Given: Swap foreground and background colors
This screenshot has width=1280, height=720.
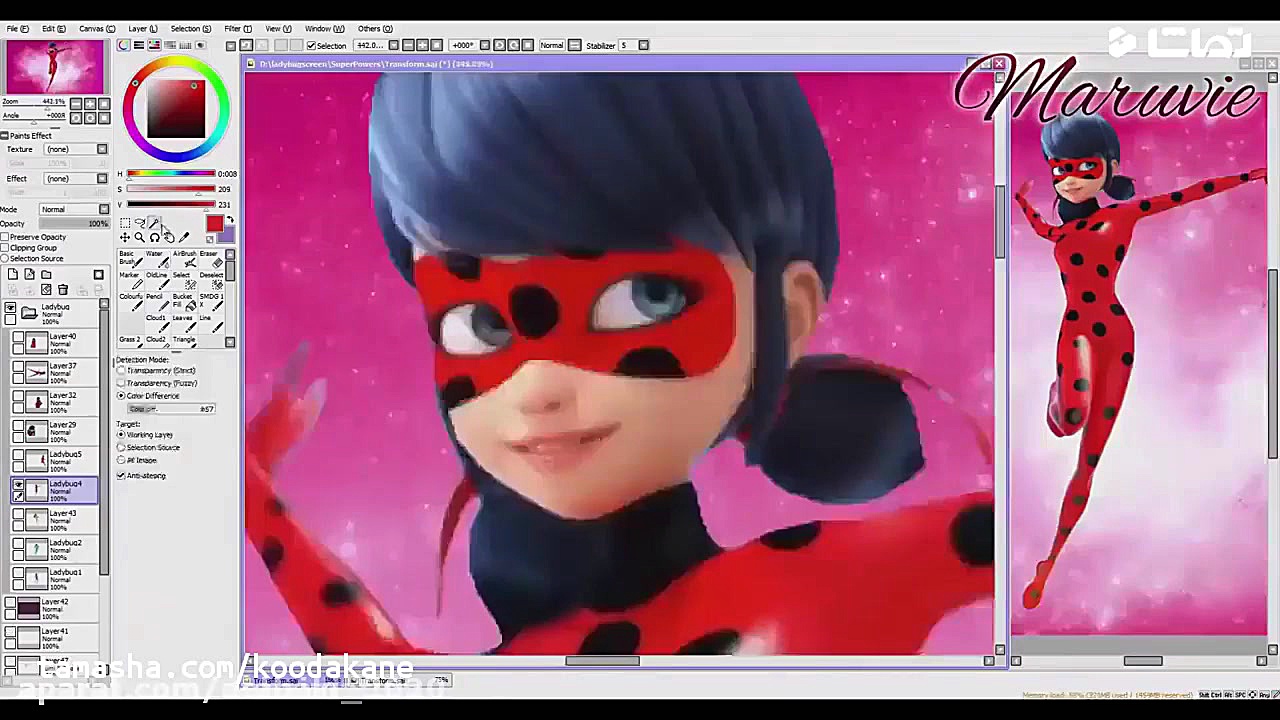Looking at the screenshot, I should [229, 221].
